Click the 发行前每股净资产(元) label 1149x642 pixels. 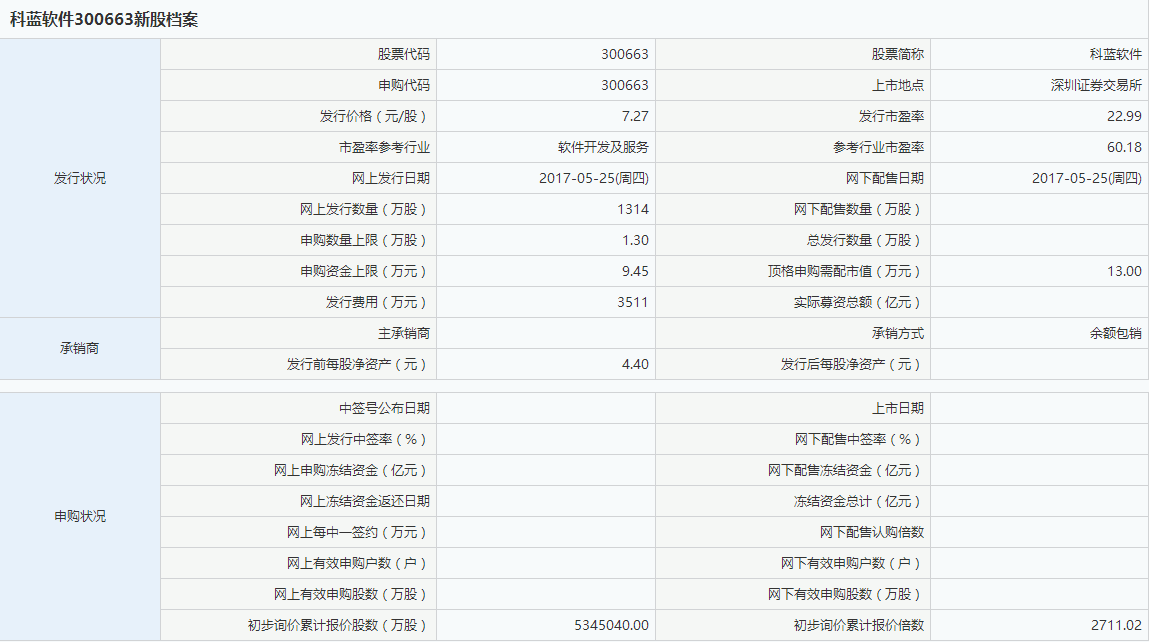pyautogui.click(x=358, y=364)
